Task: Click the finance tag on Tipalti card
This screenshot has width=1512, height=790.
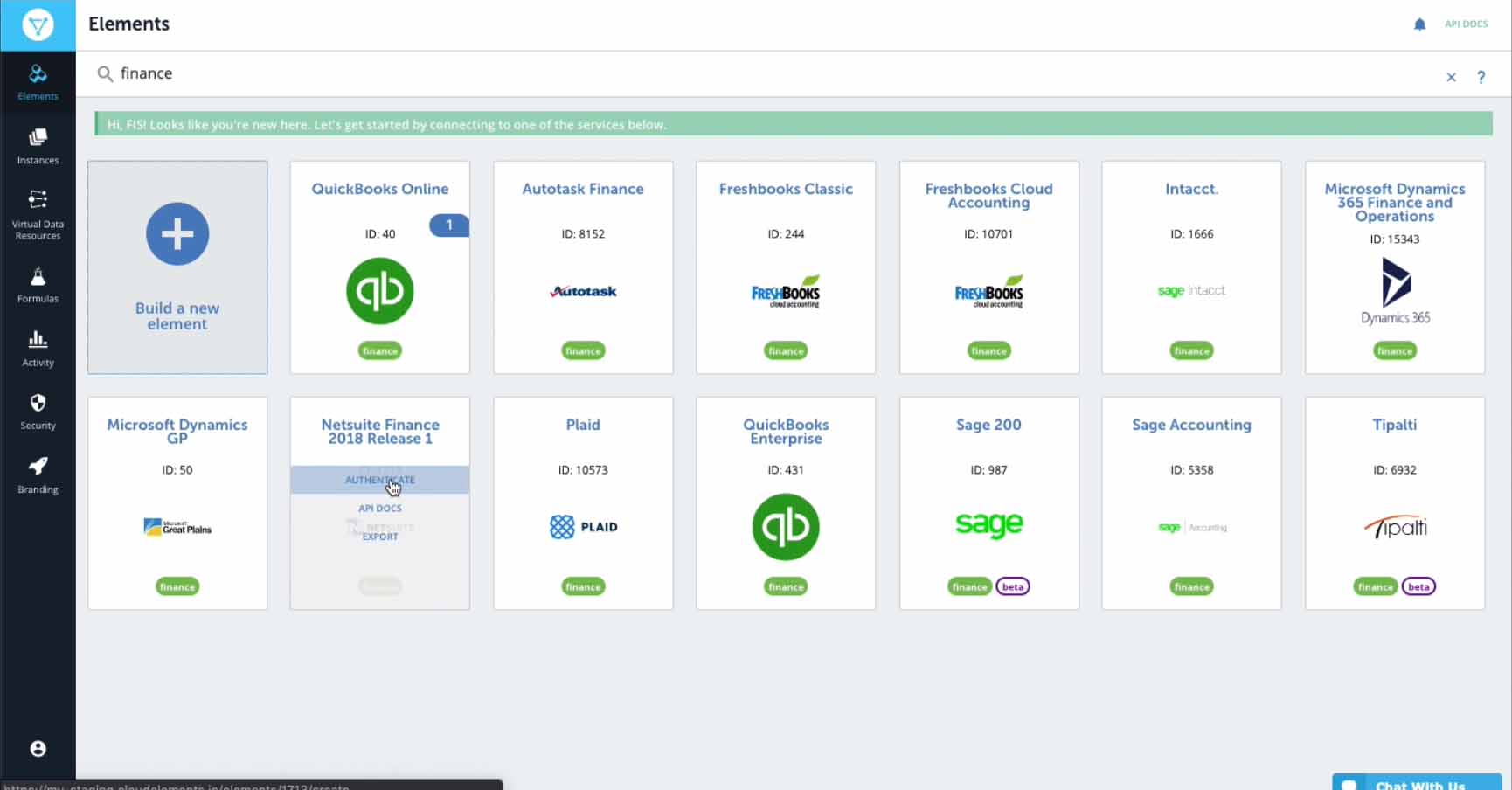Action: coord(1375,586)
